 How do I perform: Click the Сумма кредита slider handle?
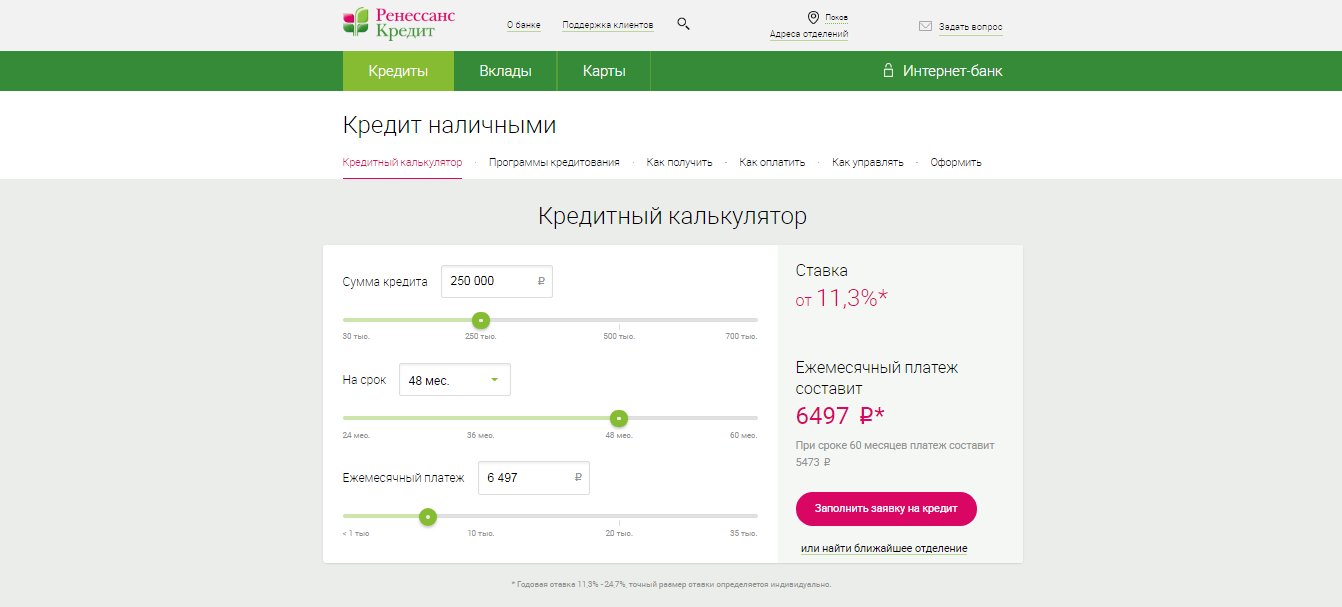pyautogui.click(x=481, y=320)
